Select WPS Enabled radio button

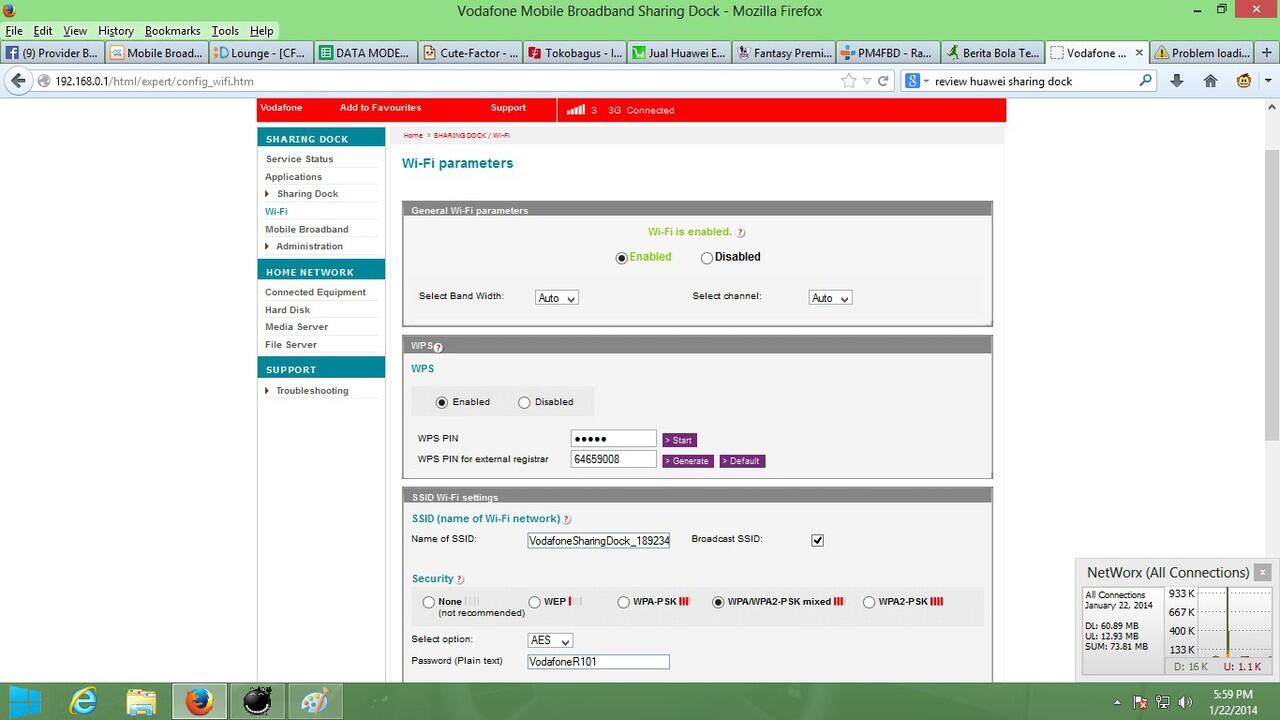coord(442,403)
